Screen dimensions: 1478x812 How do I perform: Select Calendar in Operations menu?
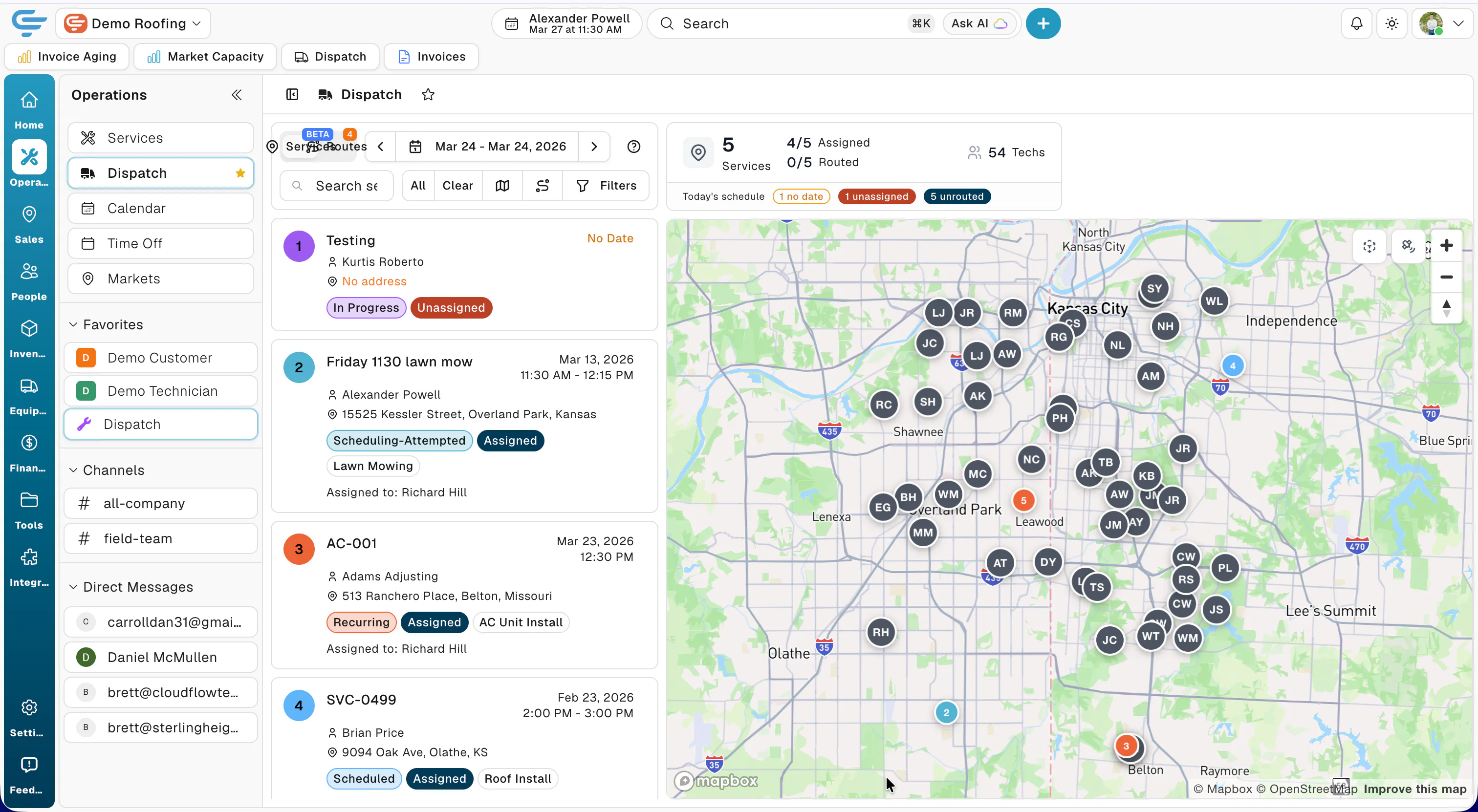coord(161,209)
